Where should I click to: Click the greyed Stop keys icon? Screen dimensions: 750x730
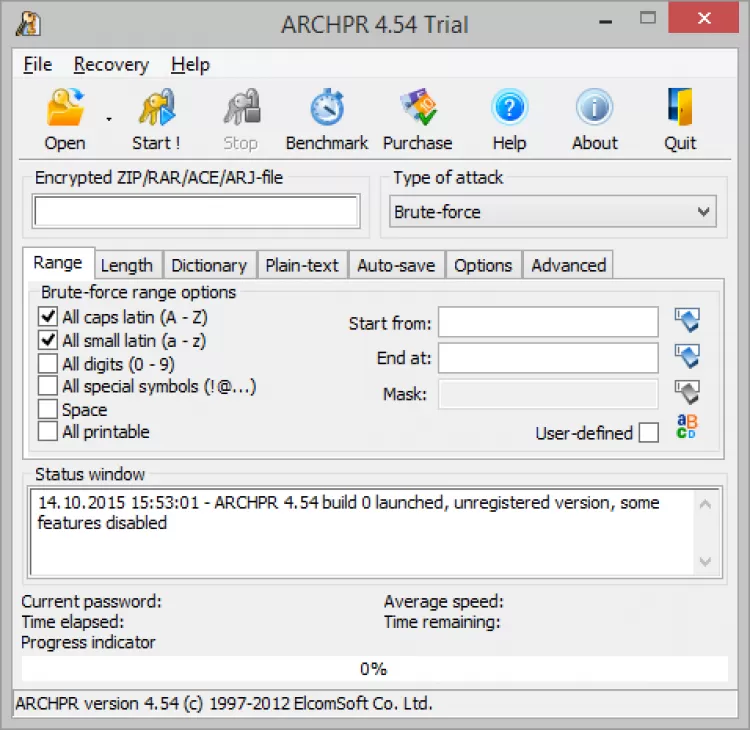click(x=242, y=107)
